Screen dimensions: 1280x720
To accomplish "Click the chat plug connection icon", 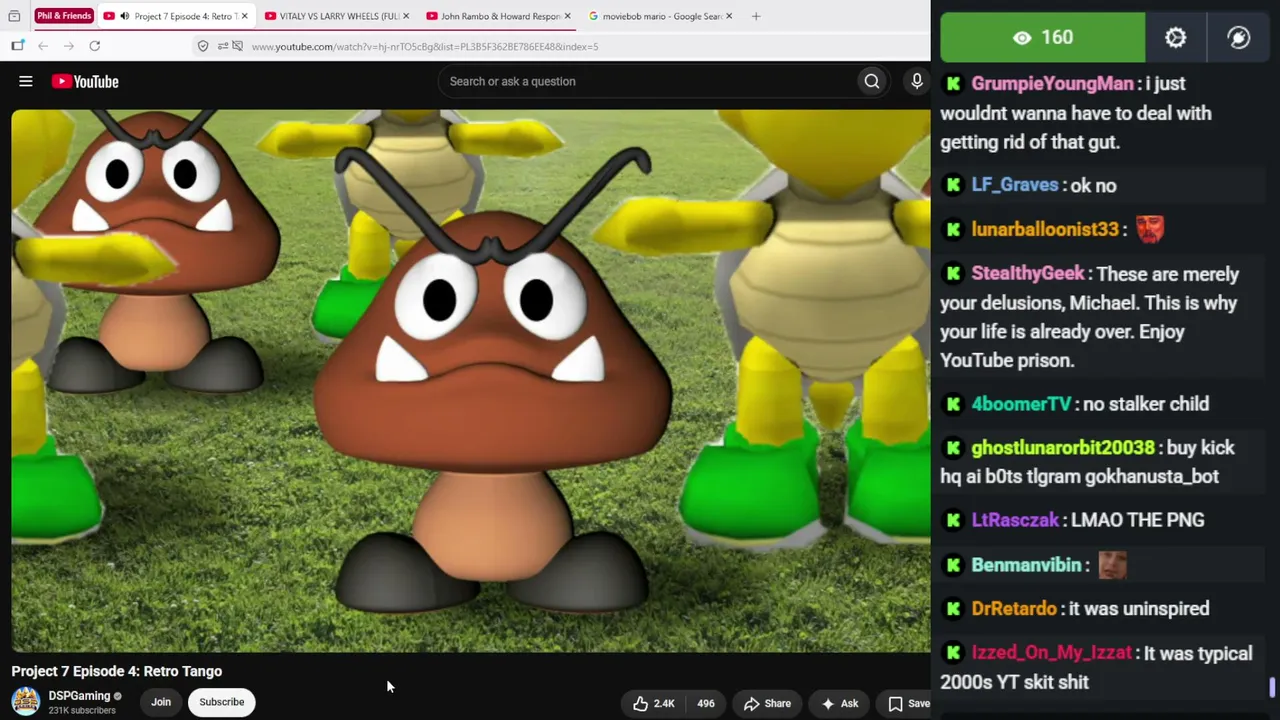I will 1239,38.
